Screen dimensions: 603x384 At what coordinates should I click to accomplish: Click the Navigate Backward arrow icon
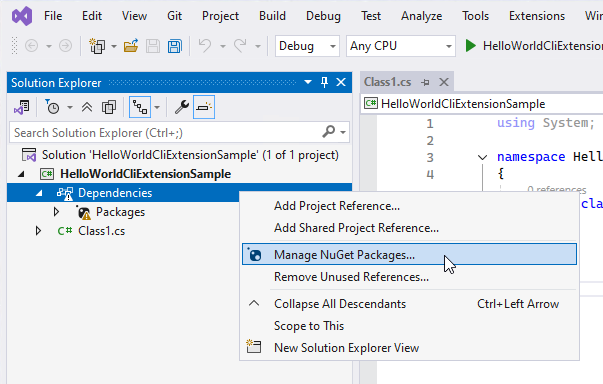click(x=32, y=46)
